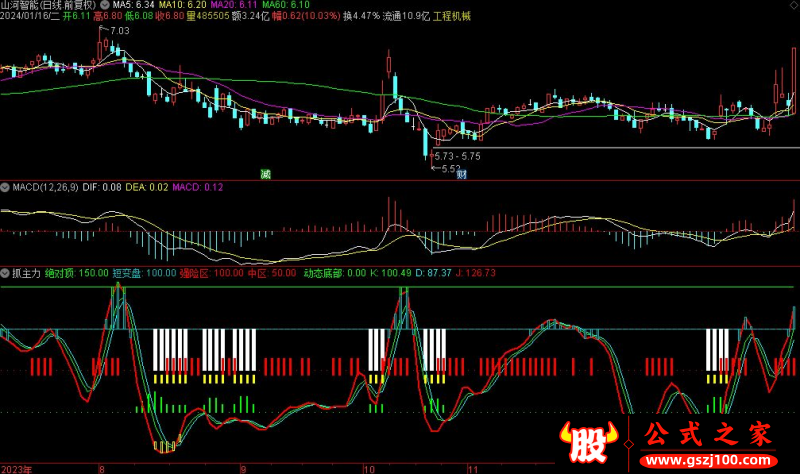The width and height of the screenshot is (800, 474).
Task: Click the change 幅0.62(10.03%) value
Action: coord(306,16)
